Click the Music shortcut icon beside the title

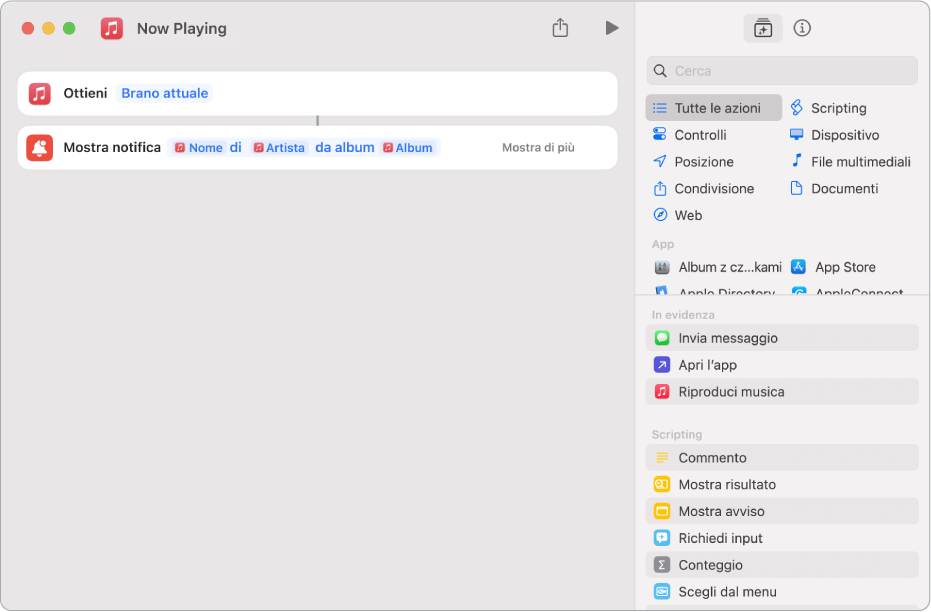(112, 28)
